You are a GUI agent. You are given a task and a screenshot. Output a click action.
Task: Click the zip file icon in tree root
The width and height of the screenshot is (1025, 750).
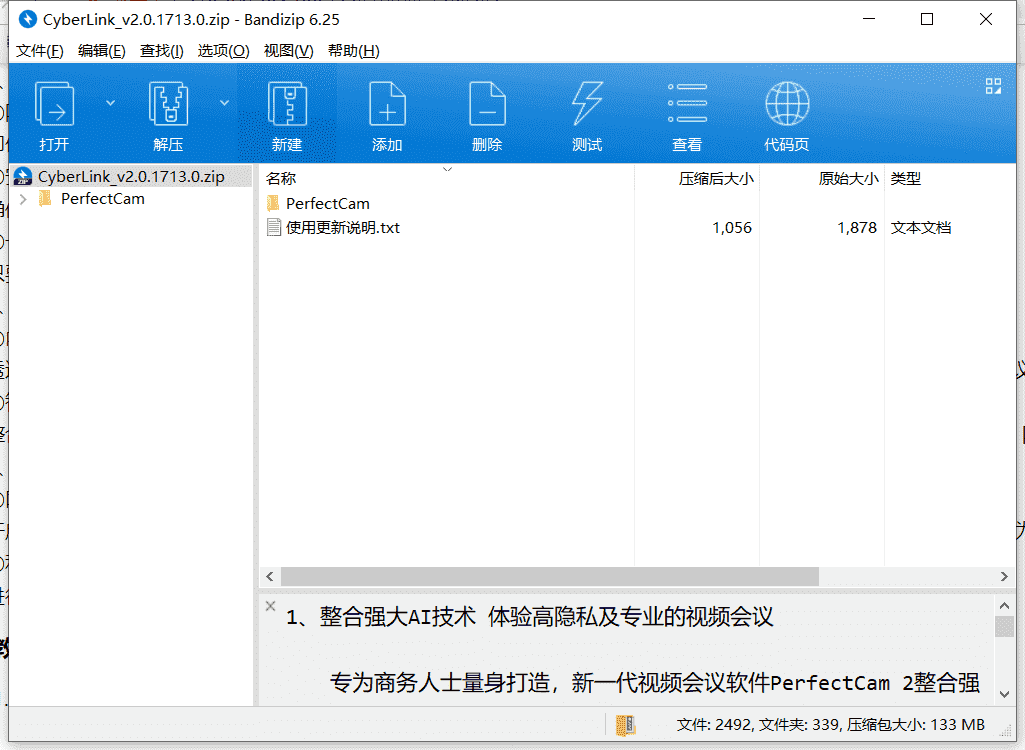(x=23, y=177)
